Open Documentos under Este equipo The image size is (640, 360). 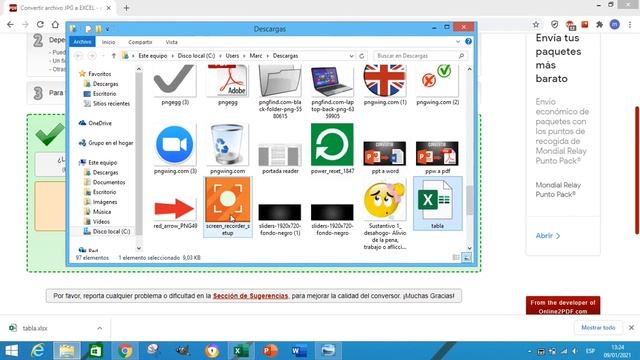coord(109,182)
